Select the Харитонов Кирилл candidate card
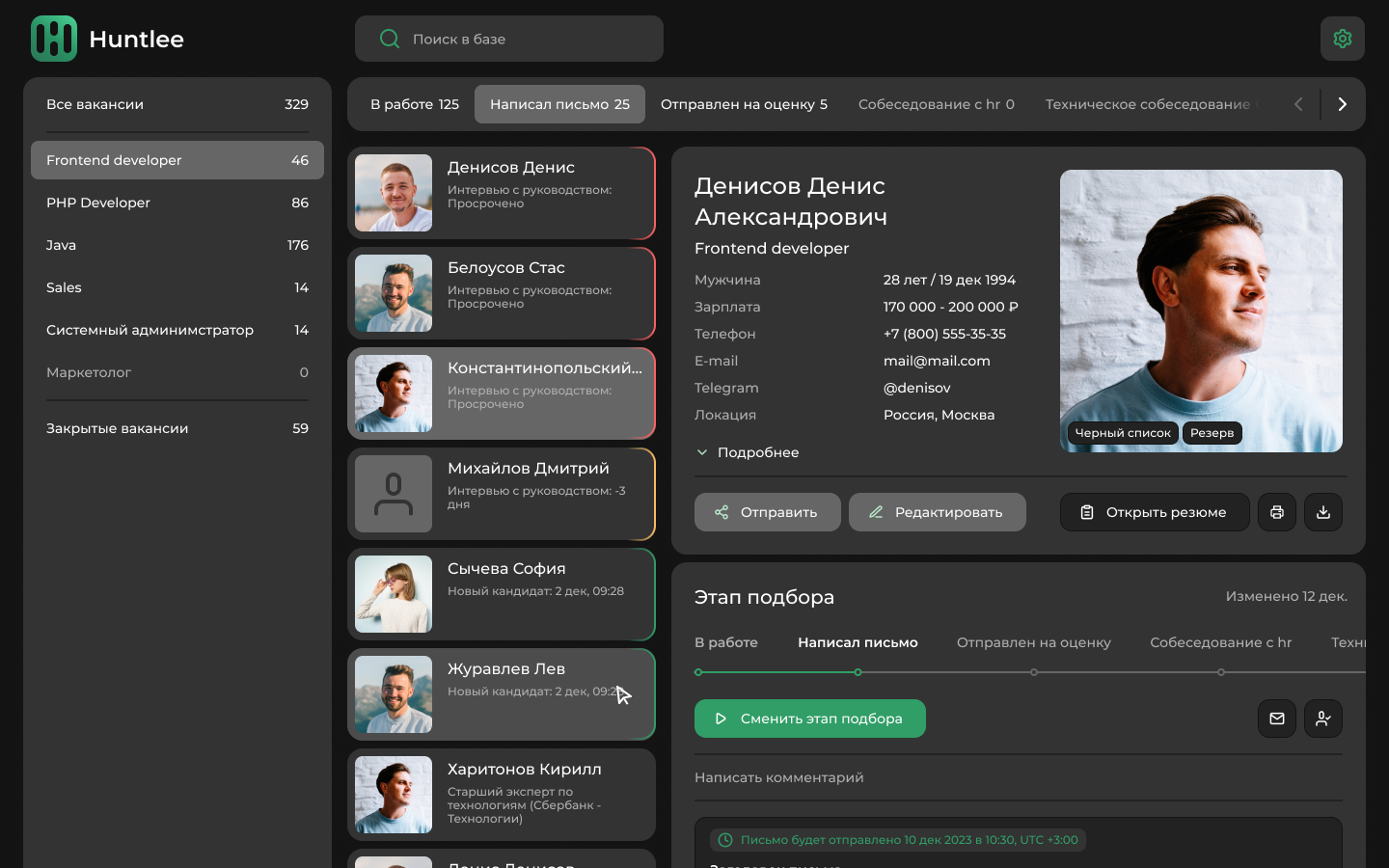This screenshot has width=1389, height=868. click(x=502, y=795)
